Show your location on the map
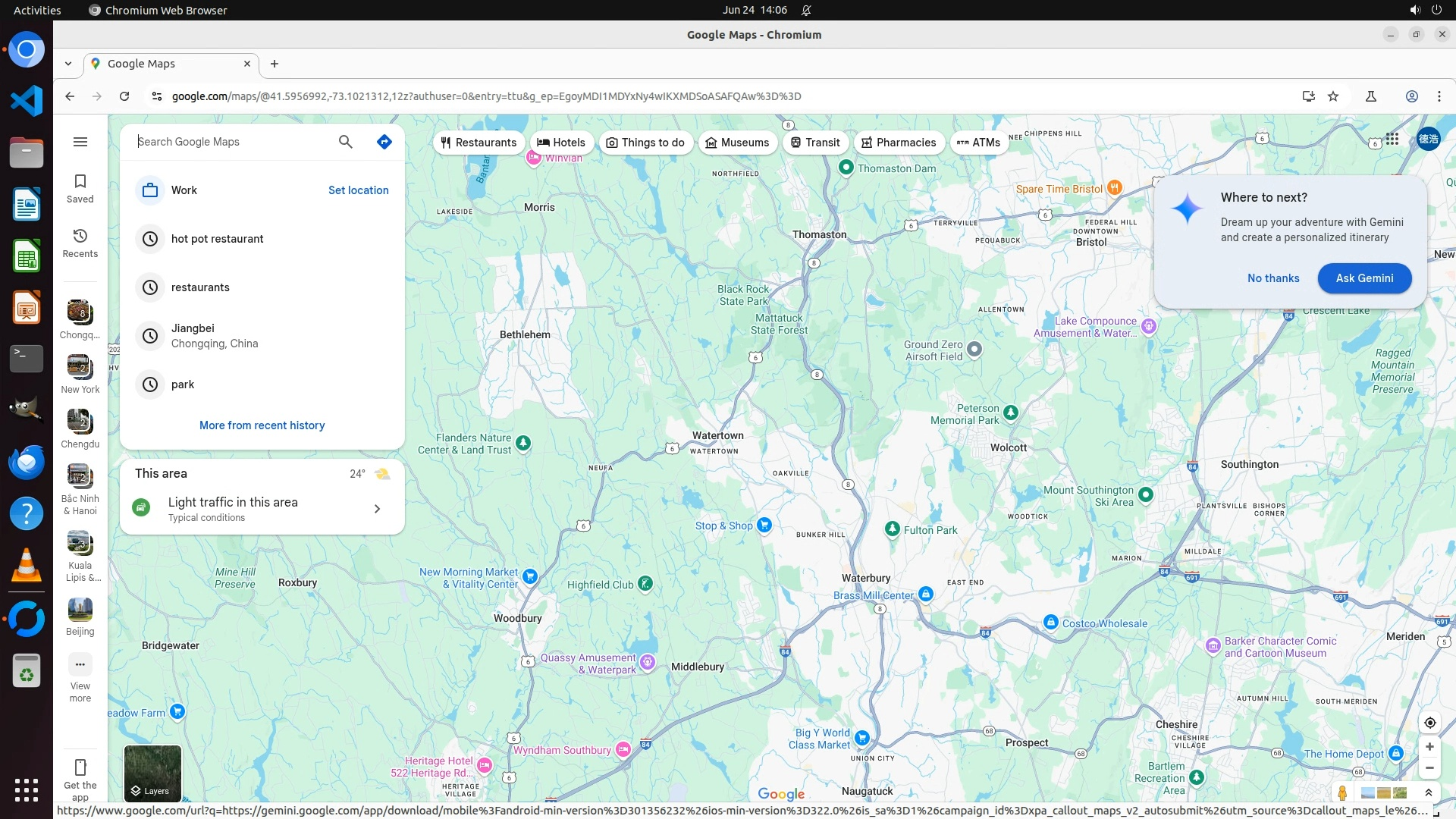The image size is (1456, 819). pos(1429,723)
